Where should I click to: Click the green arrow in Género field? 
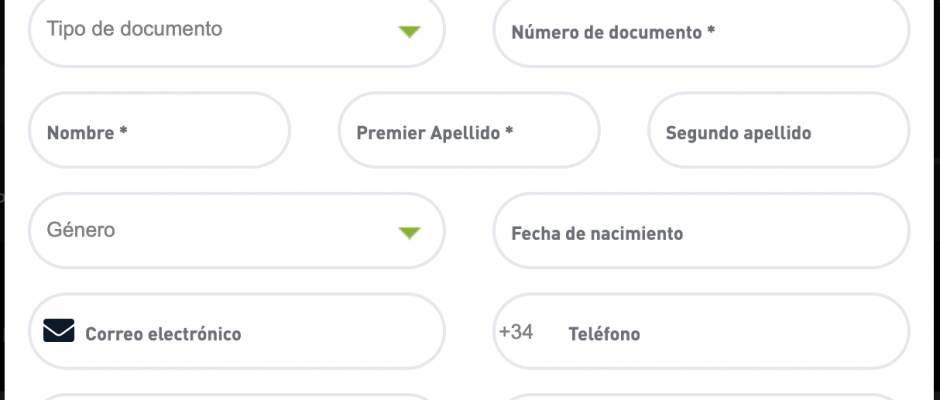point(409,233)
